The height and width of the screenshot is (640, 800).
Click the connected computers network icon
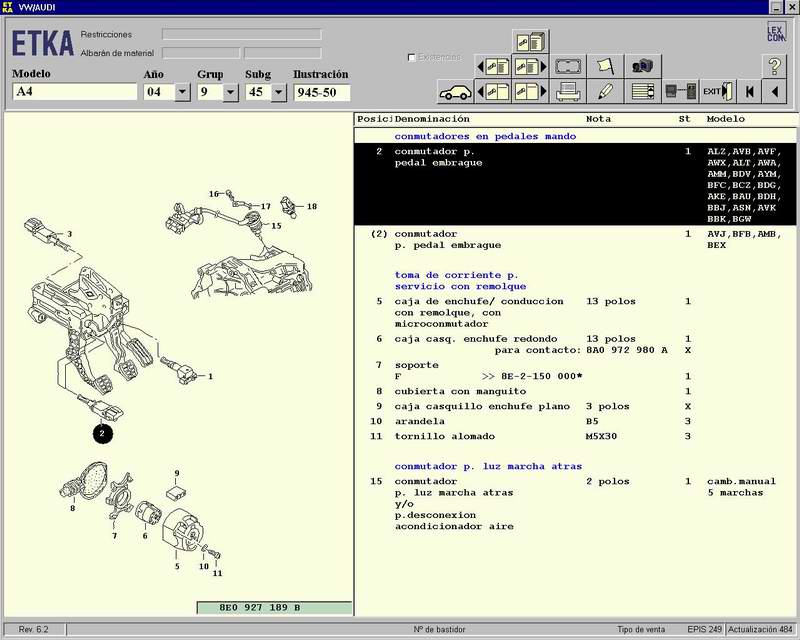680,92
